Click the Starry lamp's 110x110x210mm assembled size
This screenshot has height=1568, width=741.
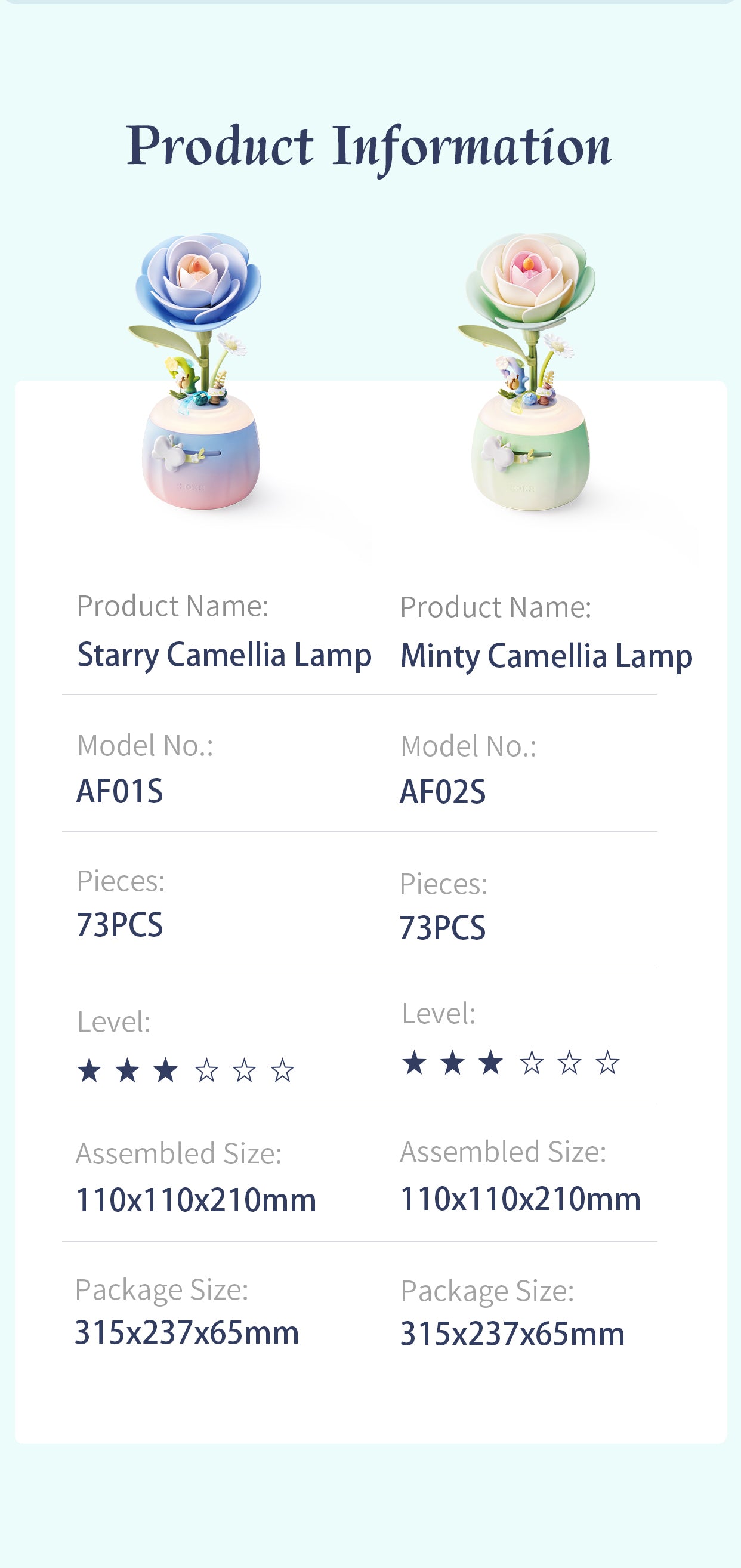click(196, 1200)
